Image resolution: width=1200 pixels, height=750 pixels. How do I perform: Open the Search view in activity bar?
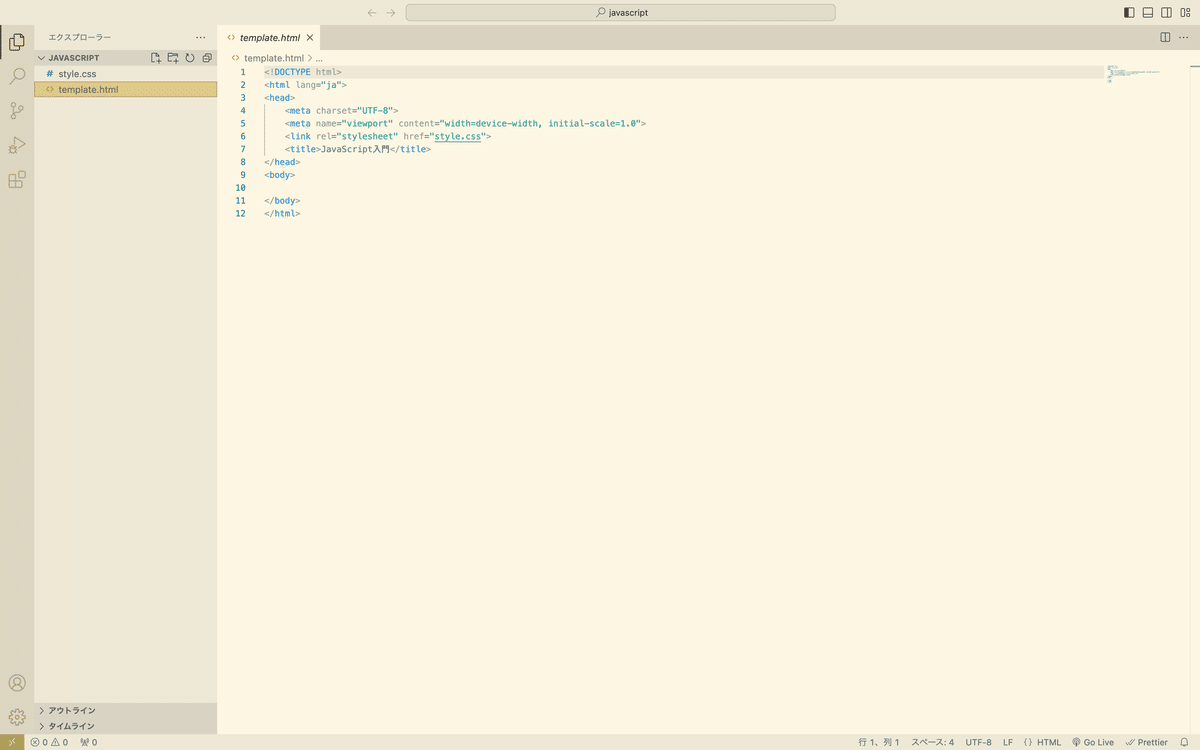point(17,76)
